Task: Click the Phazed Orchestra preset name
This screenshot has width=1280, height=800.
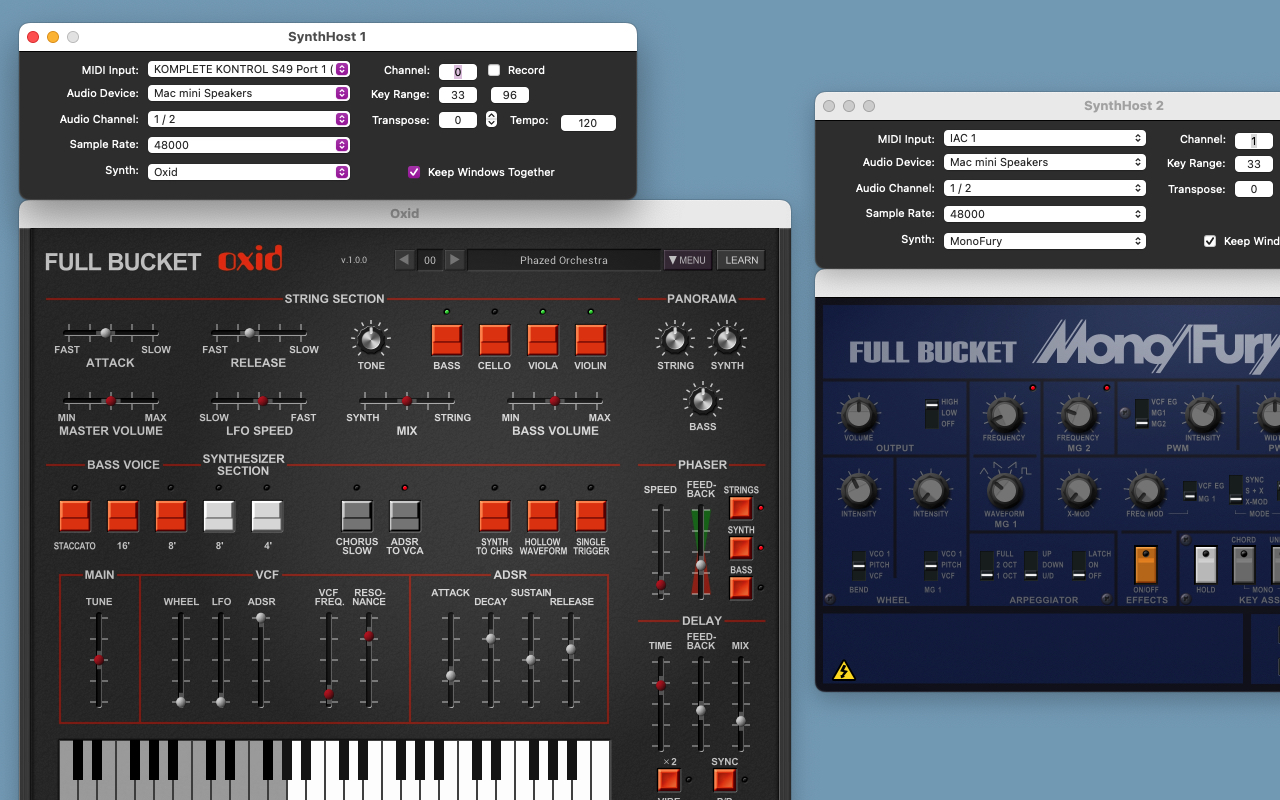Action: click(564, 260)
